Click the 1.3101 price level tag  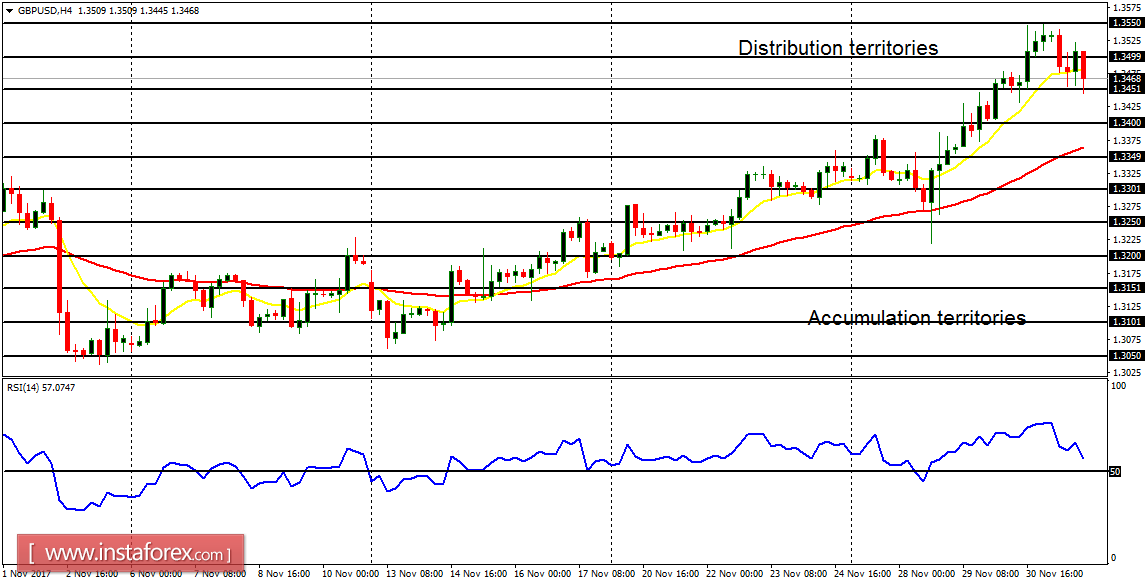pos(1126,322)
